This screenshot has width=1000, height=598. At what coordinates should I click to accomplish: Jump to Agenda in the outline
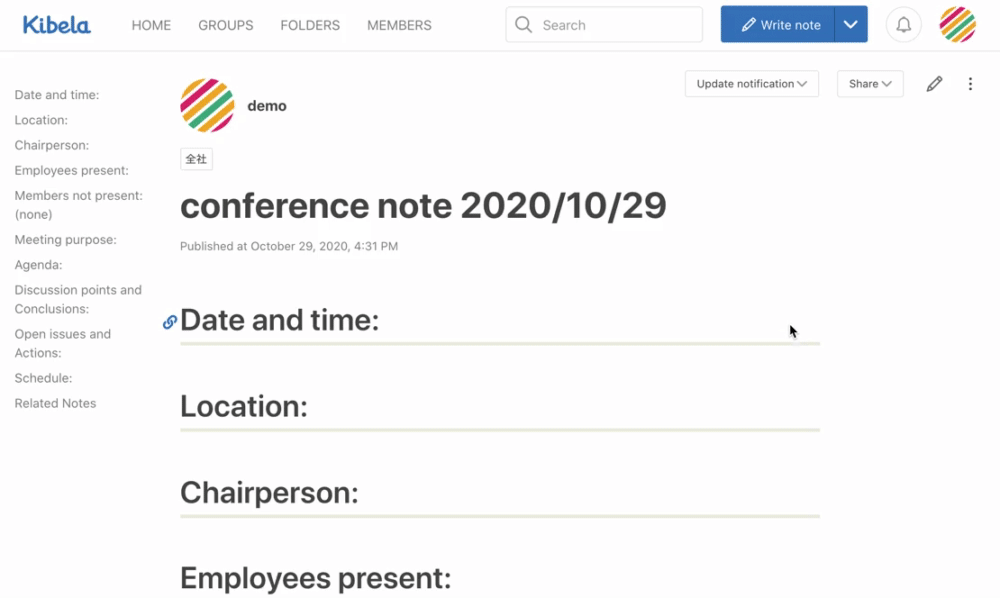38,265
